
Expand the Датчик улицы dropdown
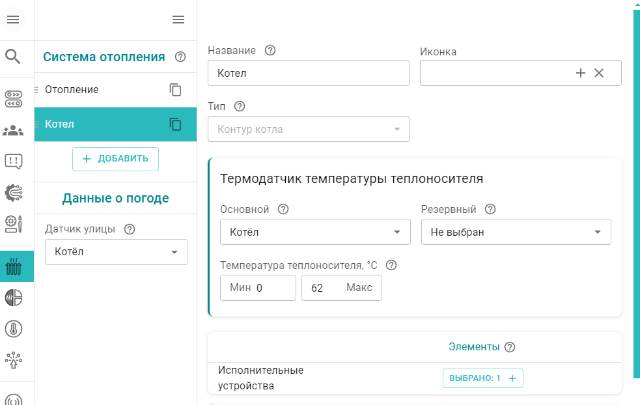tap(116, 252)
